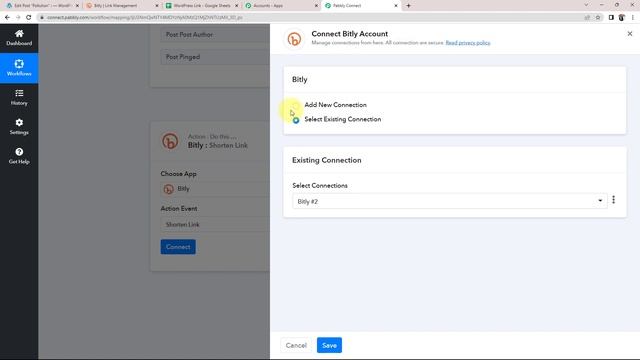Close the Pabbly Connect browser tab
This screenshot has width=640, height=360.
click(396, 6)
